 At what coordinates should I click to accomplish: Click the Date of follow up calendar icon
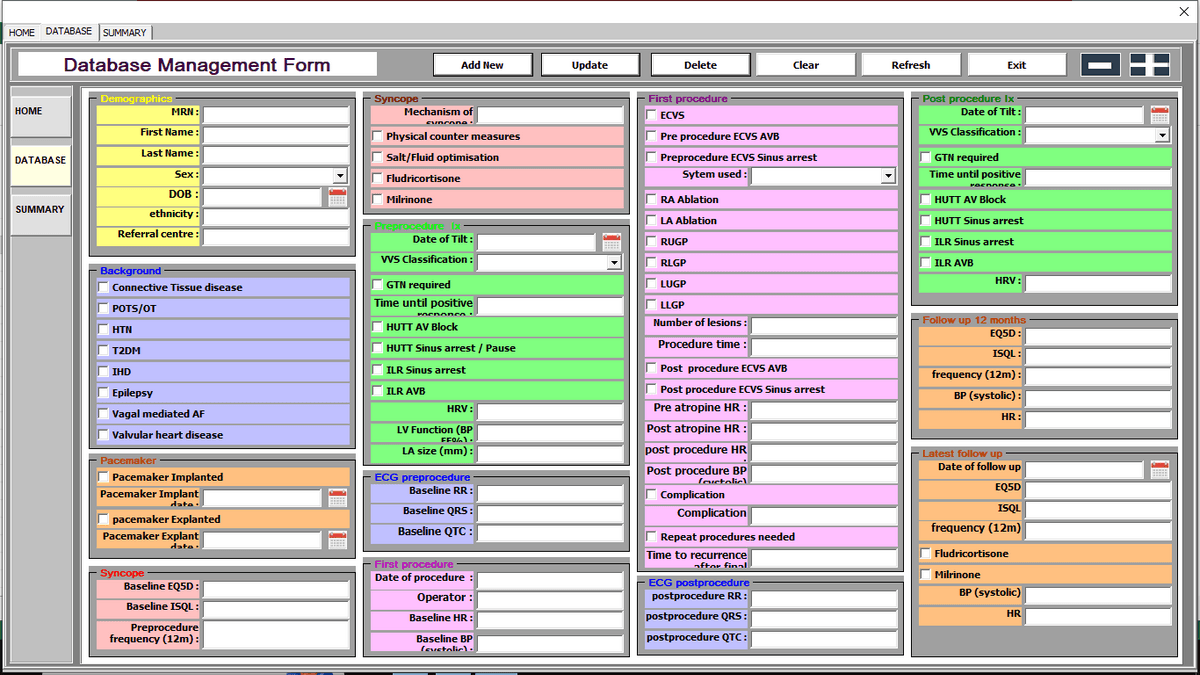coord(1160,470)
